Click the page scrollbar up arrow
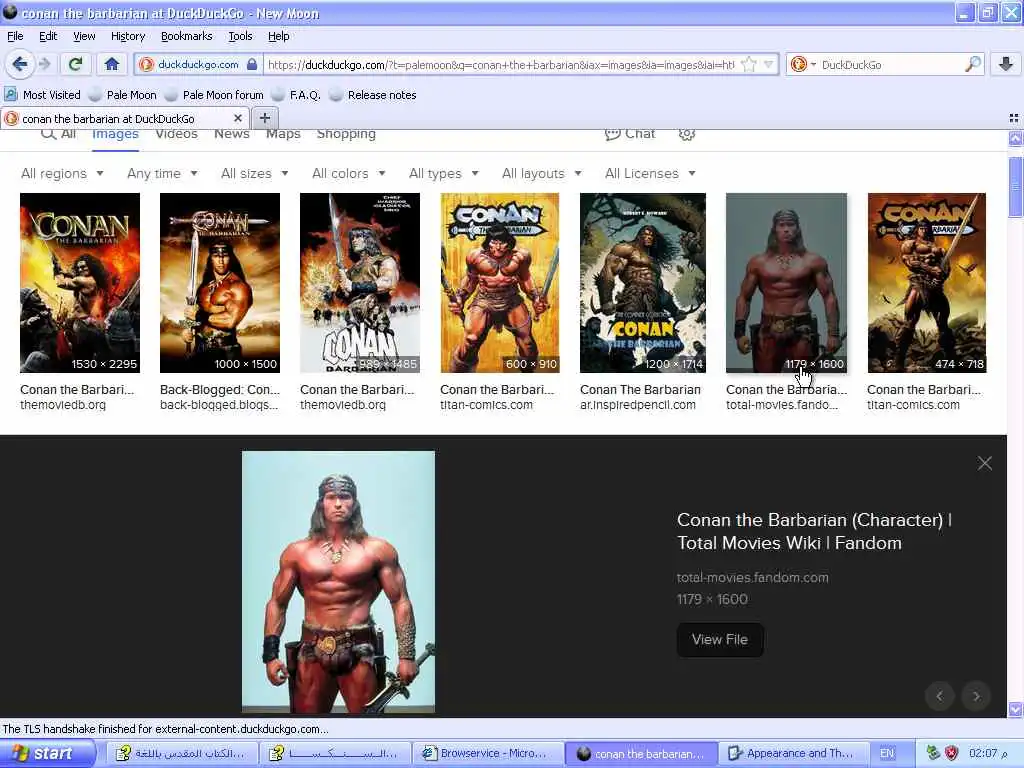Screen dimensions: 1024x768 tap(1015, 138)
